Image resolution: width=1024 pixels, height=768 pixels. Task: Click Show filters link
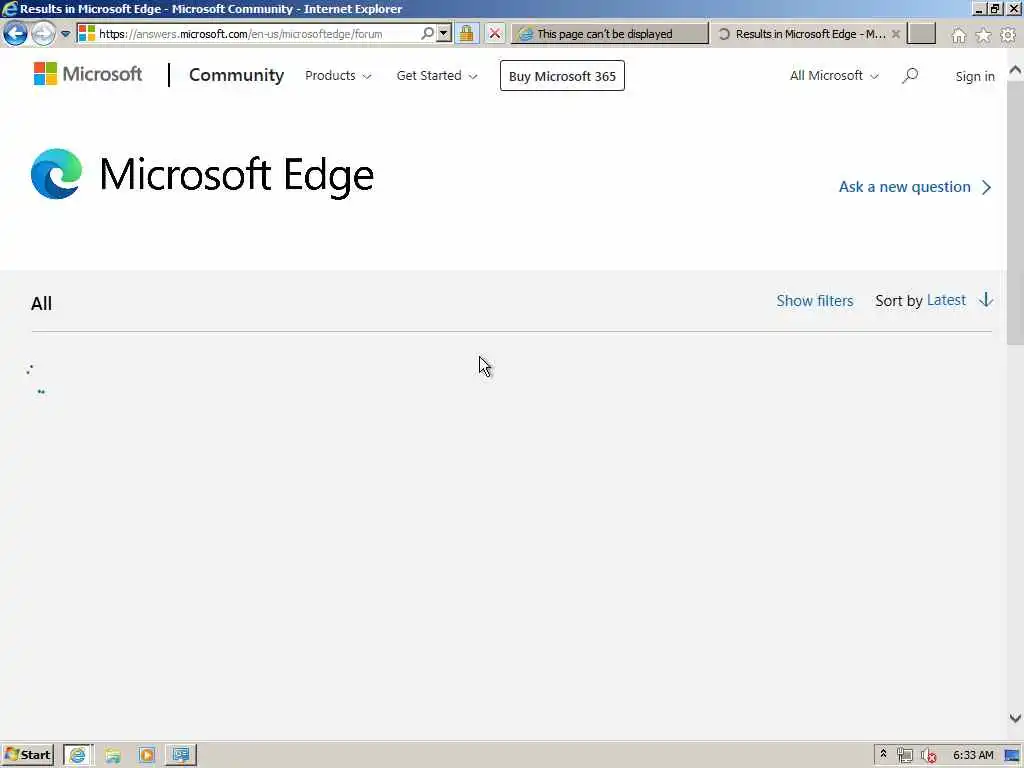[x=814, y=300]
